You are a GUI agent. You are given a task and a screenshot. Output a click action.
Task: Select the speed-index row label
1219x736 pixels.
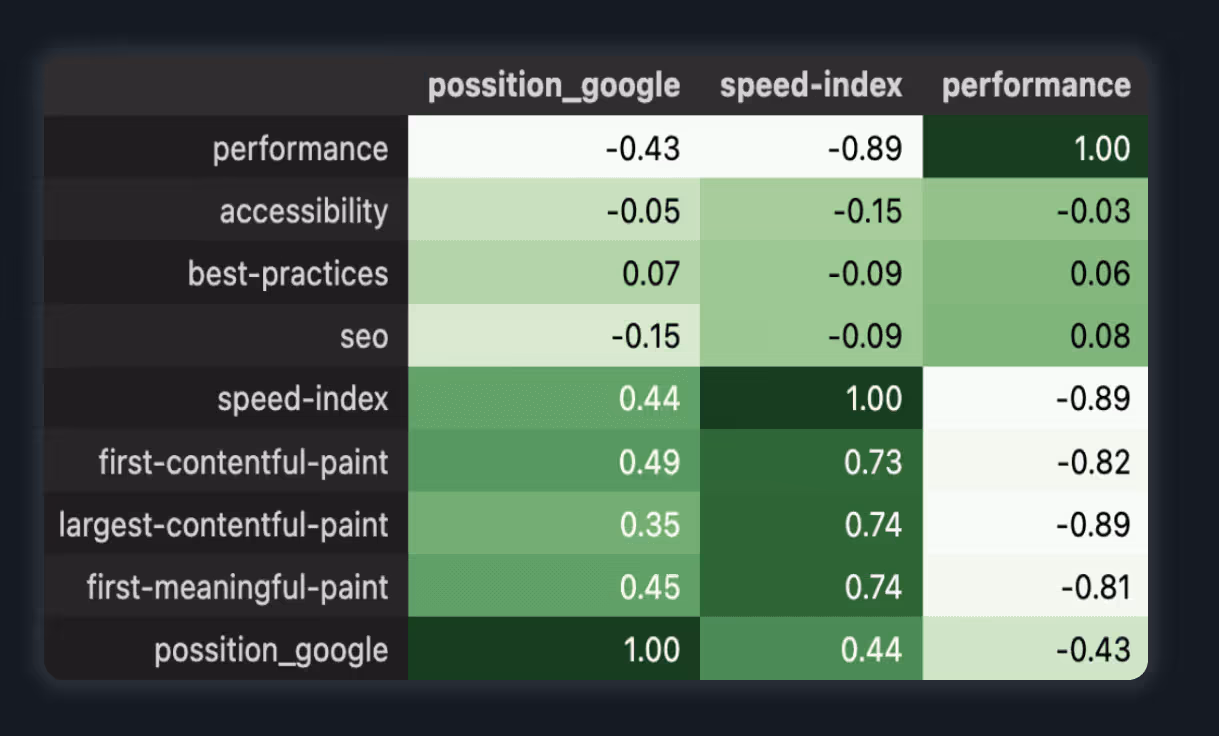click(x=303, y=399)
